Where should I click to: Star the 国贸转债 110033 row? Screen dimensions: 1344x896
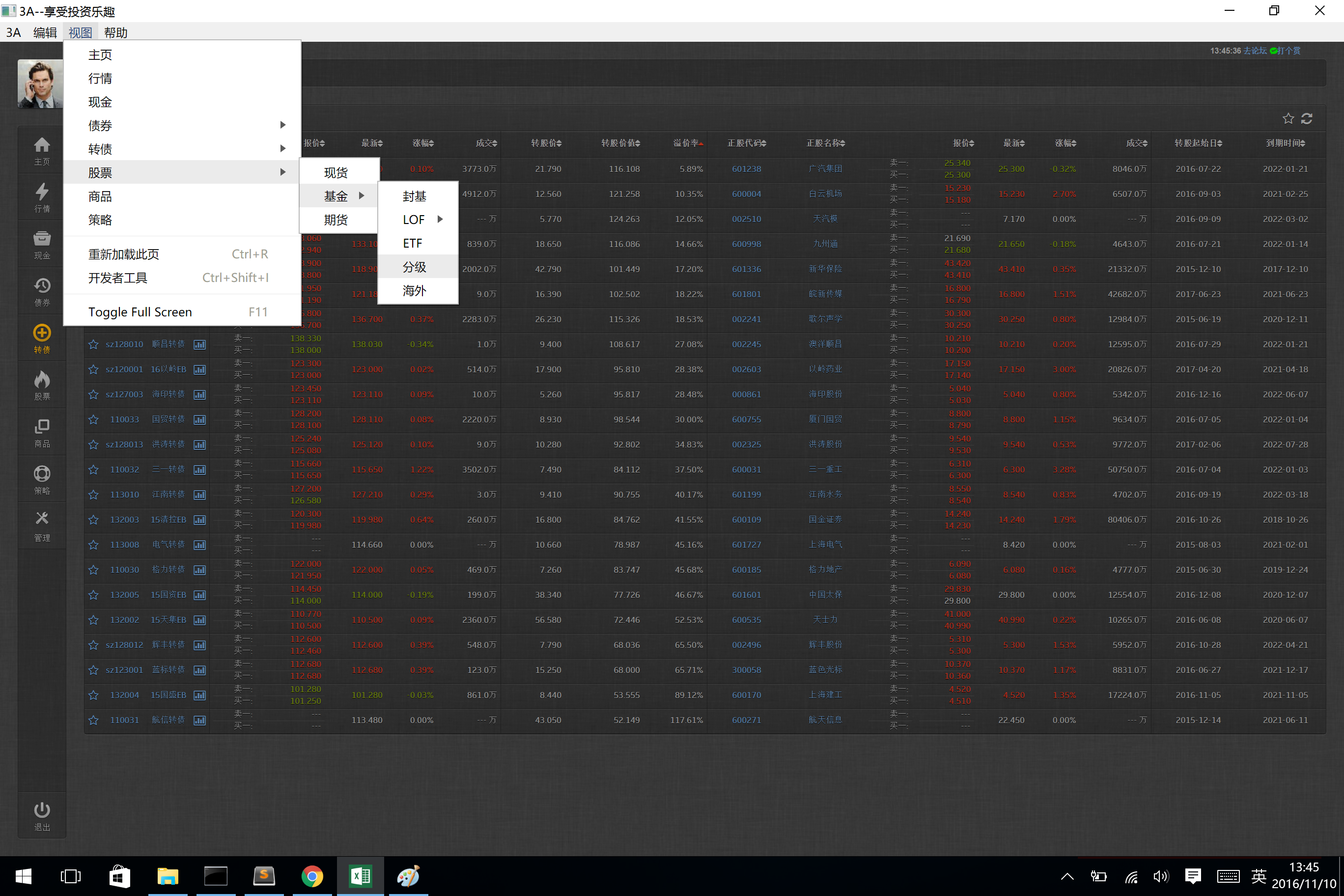(x=94, y=420)
